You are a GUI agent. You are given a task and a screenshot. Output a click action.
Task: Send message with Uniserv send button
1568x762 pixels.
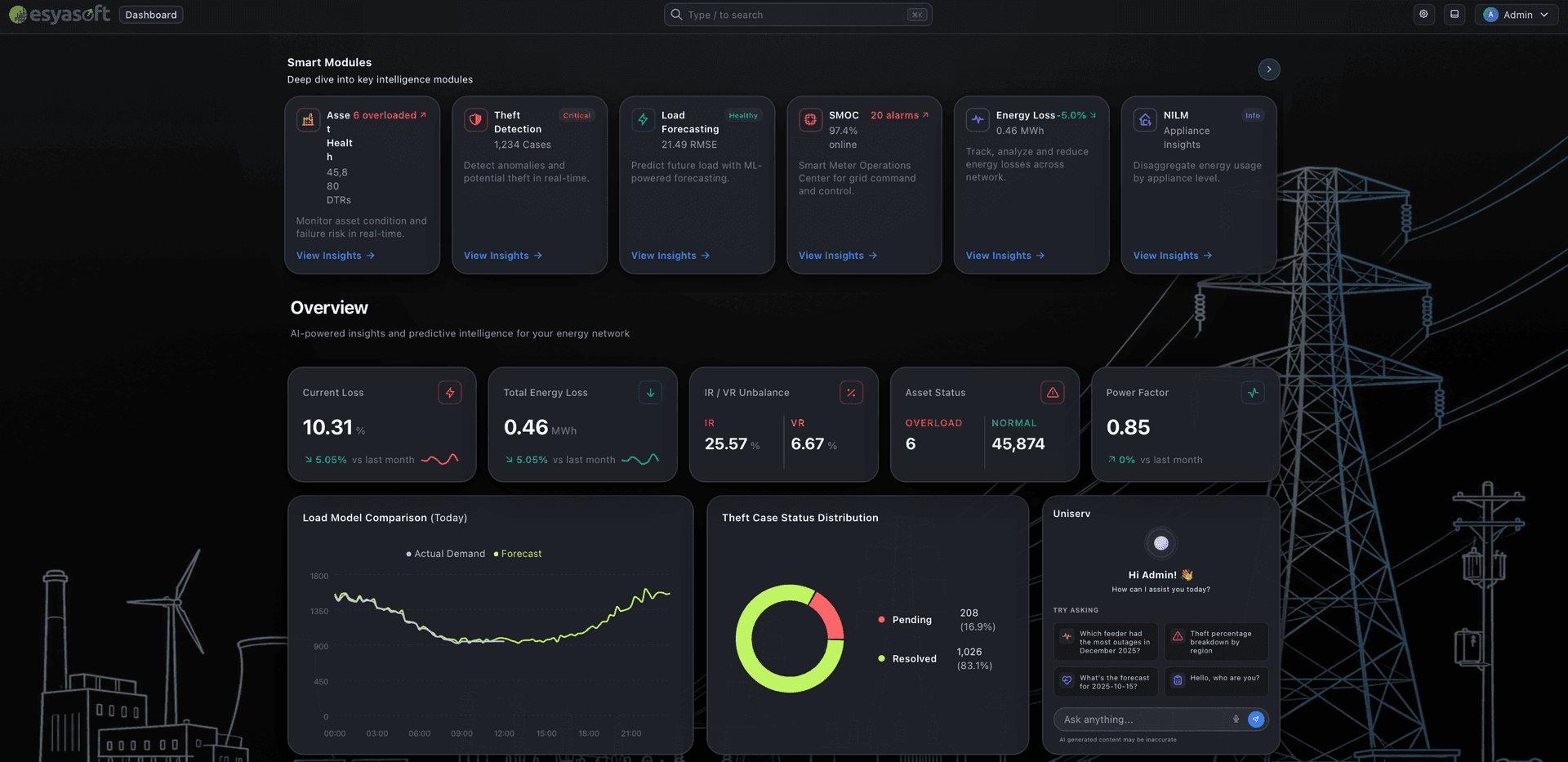tap(1256, 720)
